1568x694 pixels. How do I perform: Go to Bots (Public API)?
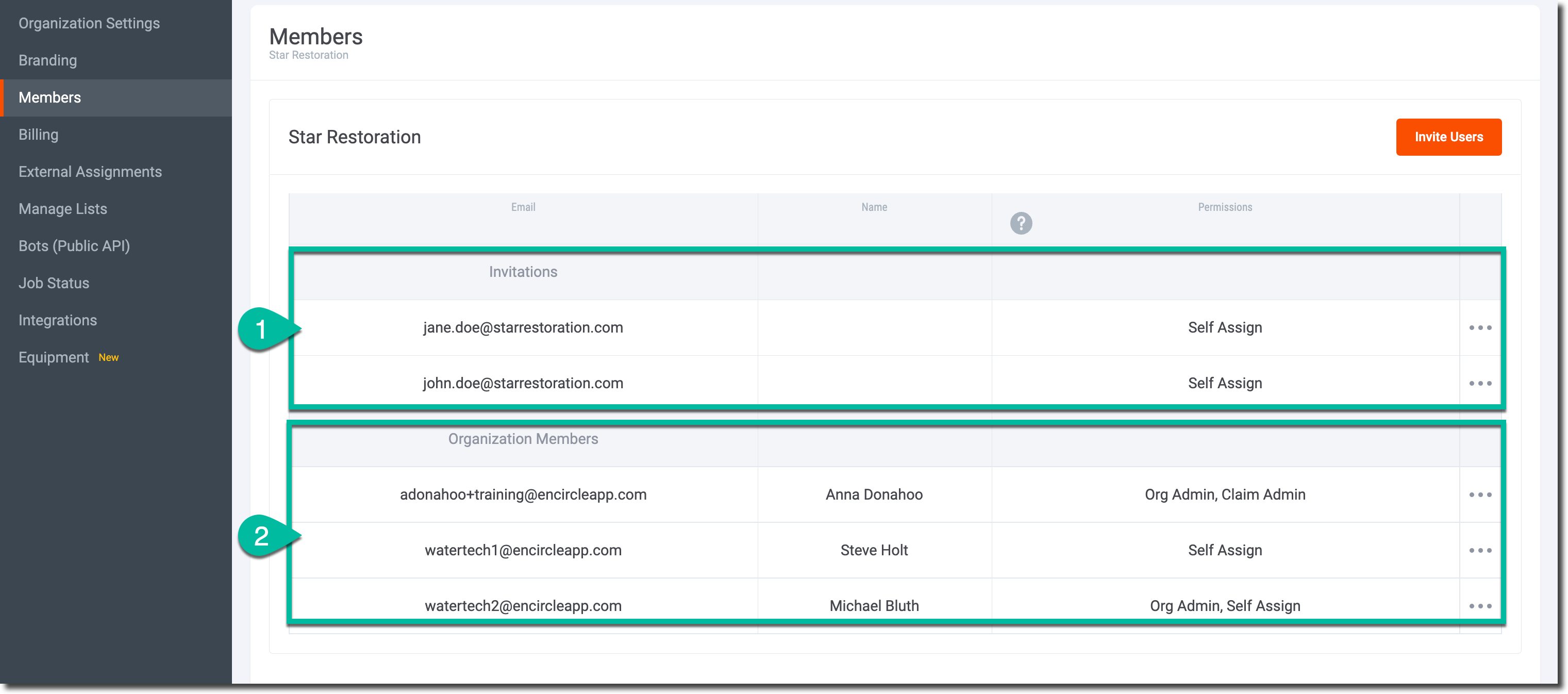click(x=74, y=246)
